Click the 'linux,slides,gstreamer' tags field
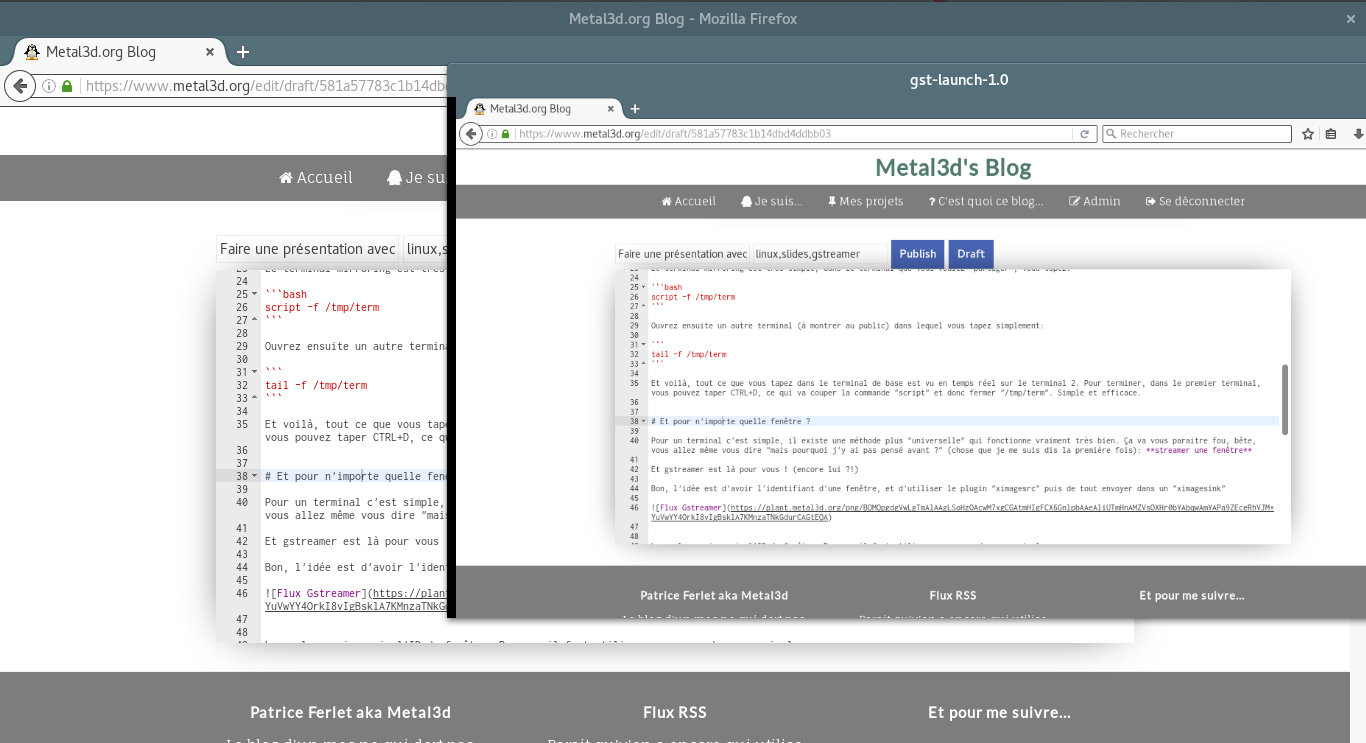 (x=820, y=254)
